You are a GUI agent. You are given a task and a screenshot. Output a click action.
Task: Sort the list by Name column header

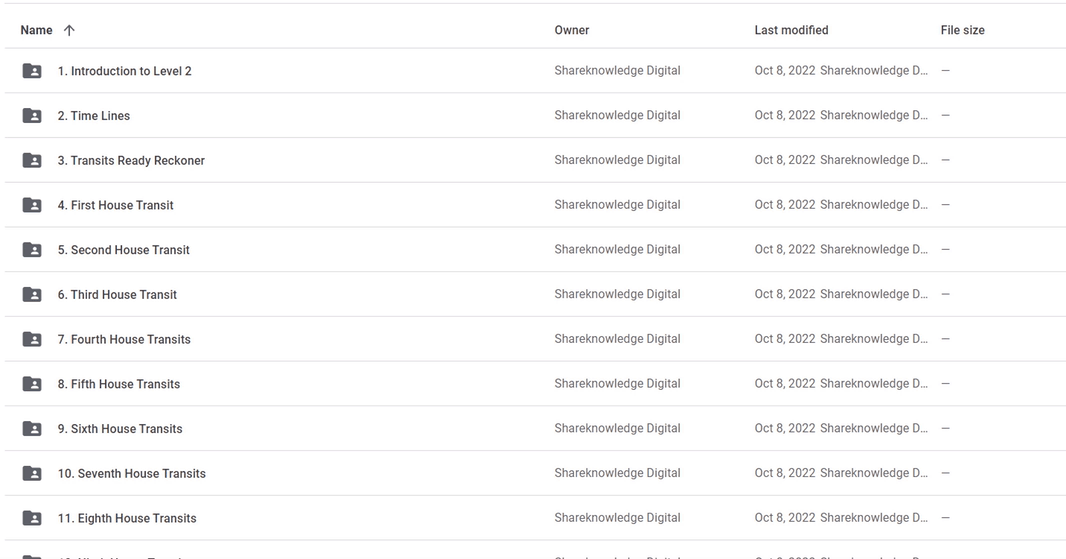(x=36, y=30)
